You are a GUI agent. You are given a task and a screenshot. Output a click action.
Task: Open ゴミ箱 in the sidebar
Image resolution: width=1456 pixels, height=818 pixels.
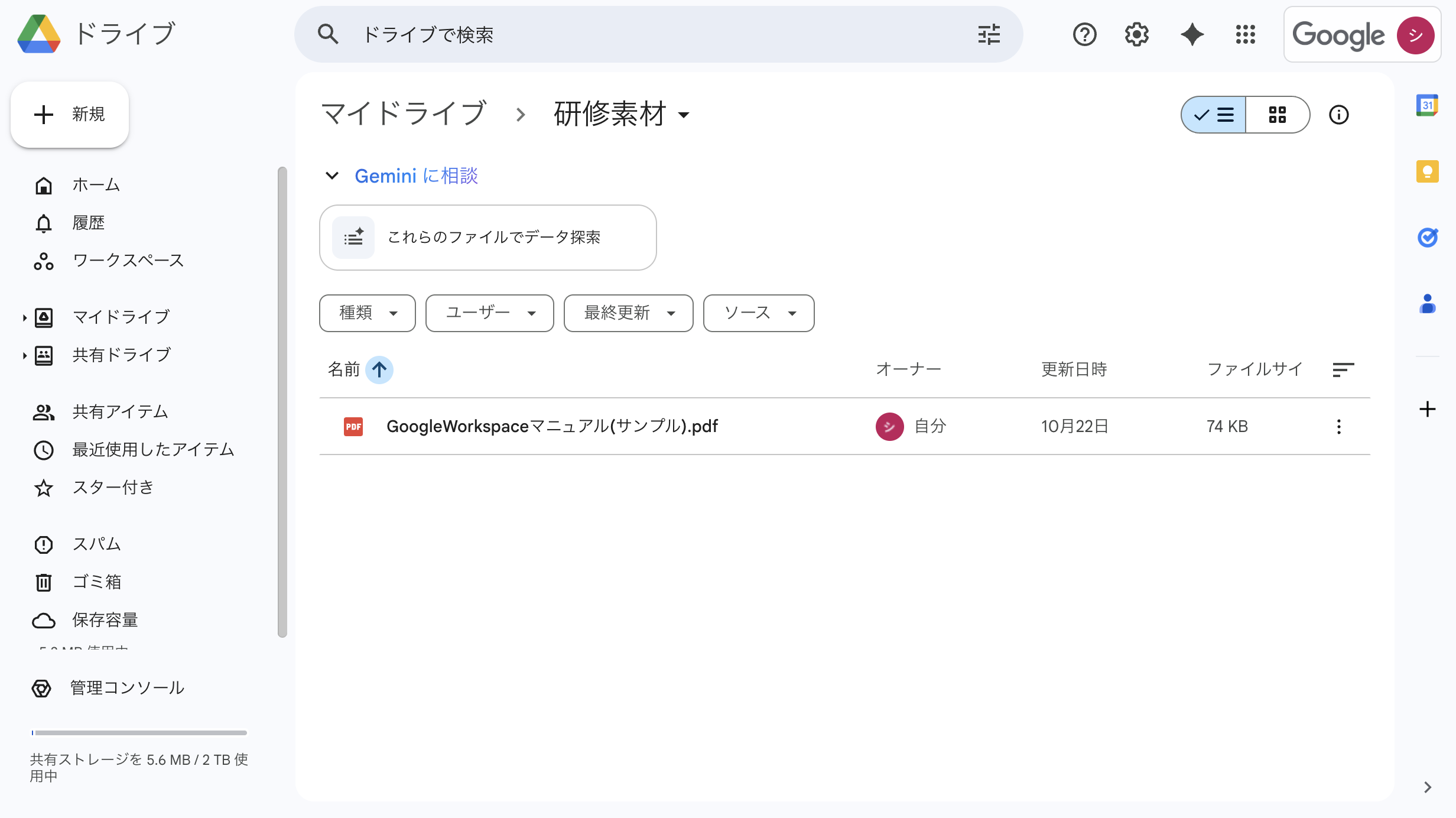coord(97,582)
